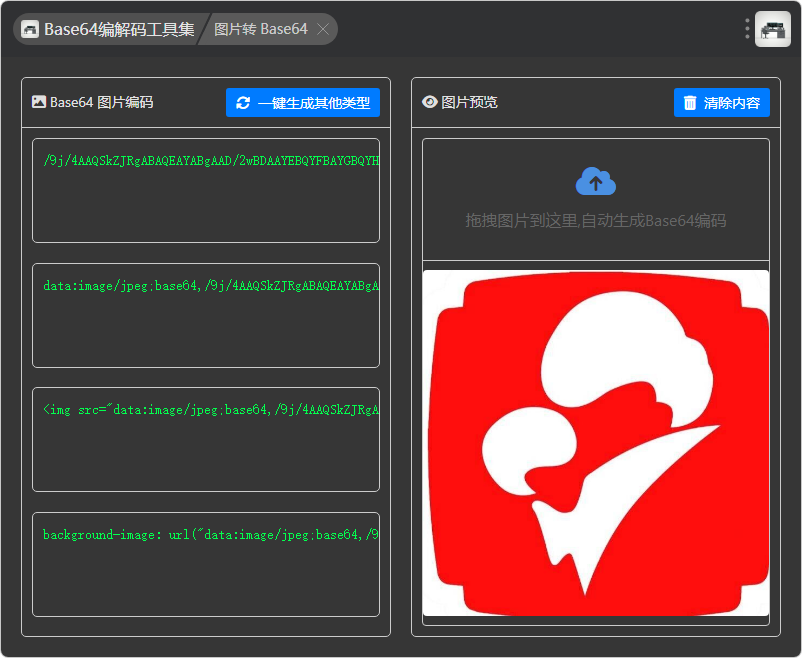The width and height of the screenshot is (802, 658).
Task: Select the 图片转 Base64 tab
Action: (260, 29)
